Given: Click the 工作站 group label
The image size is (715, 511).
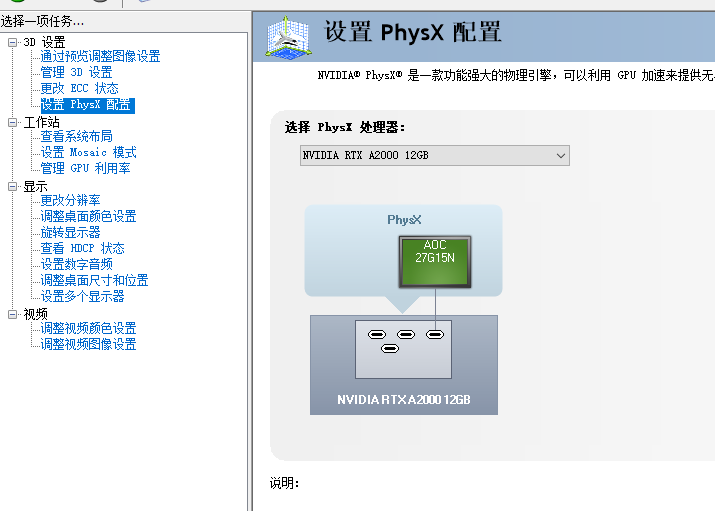Looking at the screenshot, I should (x=41, y=122).
